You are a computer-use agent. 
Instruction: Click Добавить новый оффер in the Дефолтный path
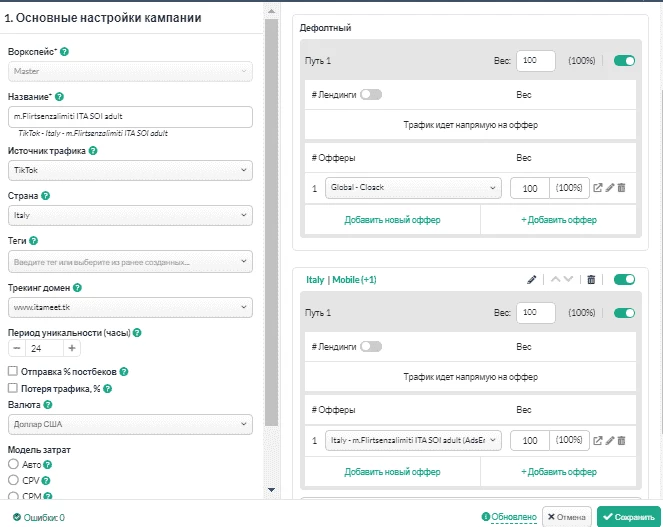point(392,220)
